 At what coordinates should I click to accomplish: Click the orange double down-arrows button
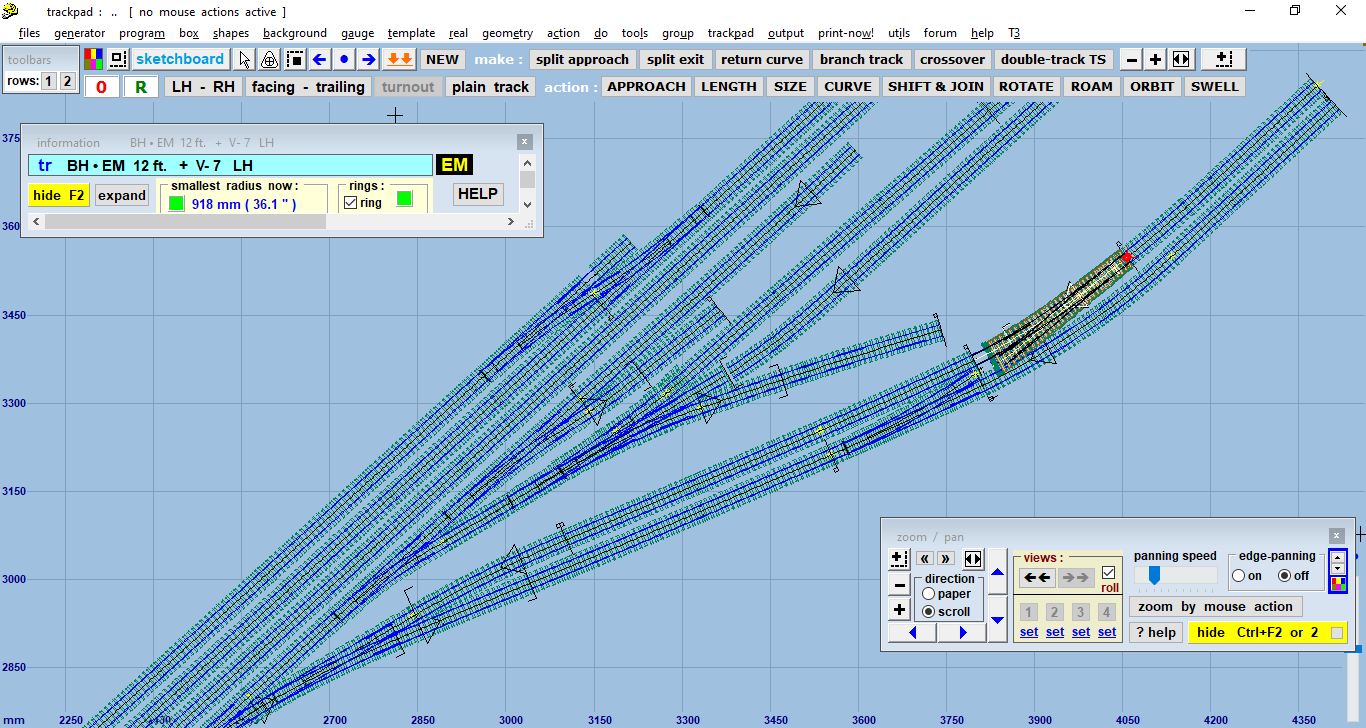(399, 59)
